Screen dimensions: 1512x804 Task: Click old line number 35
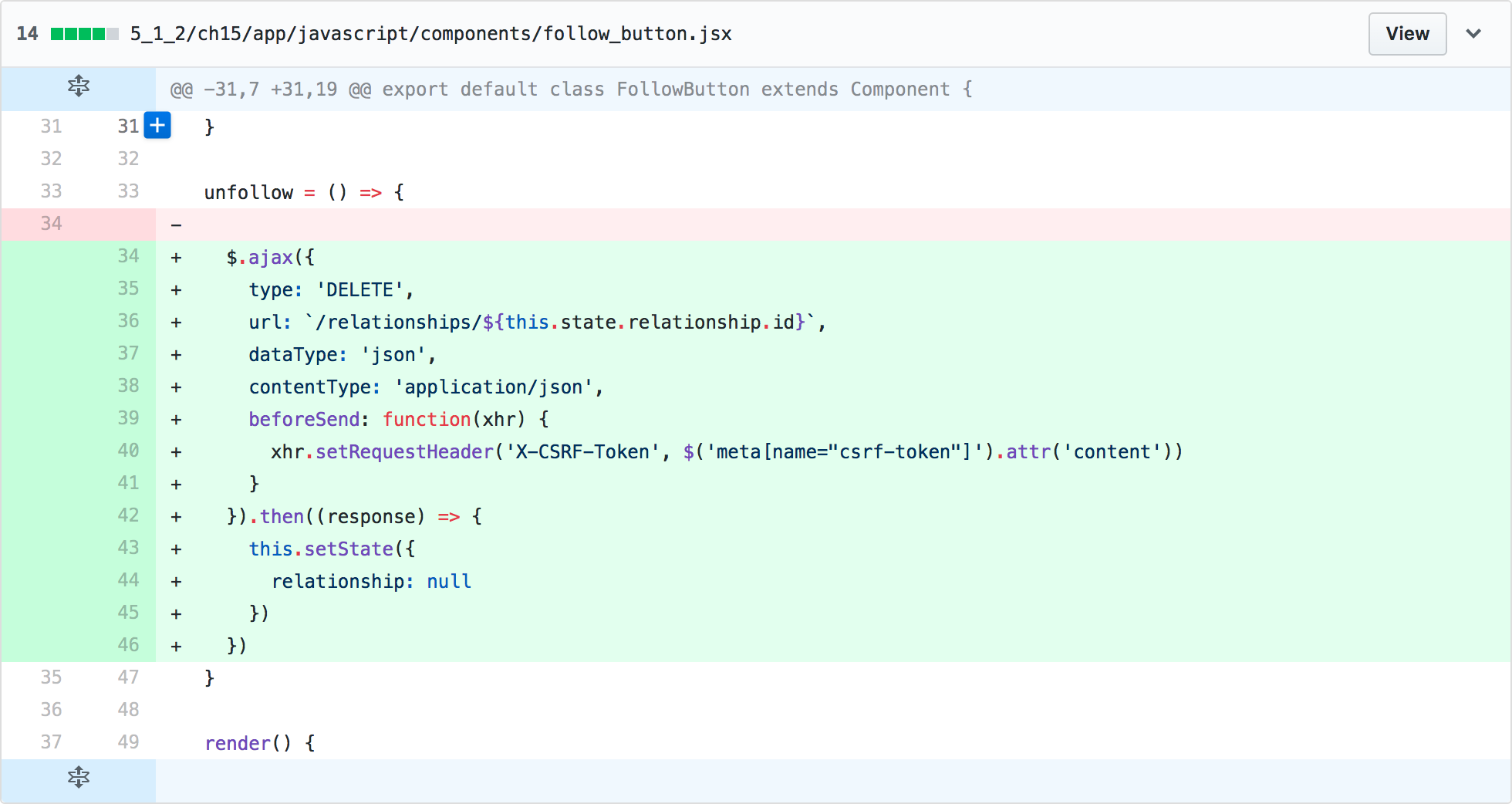click(x=51, y=677)
